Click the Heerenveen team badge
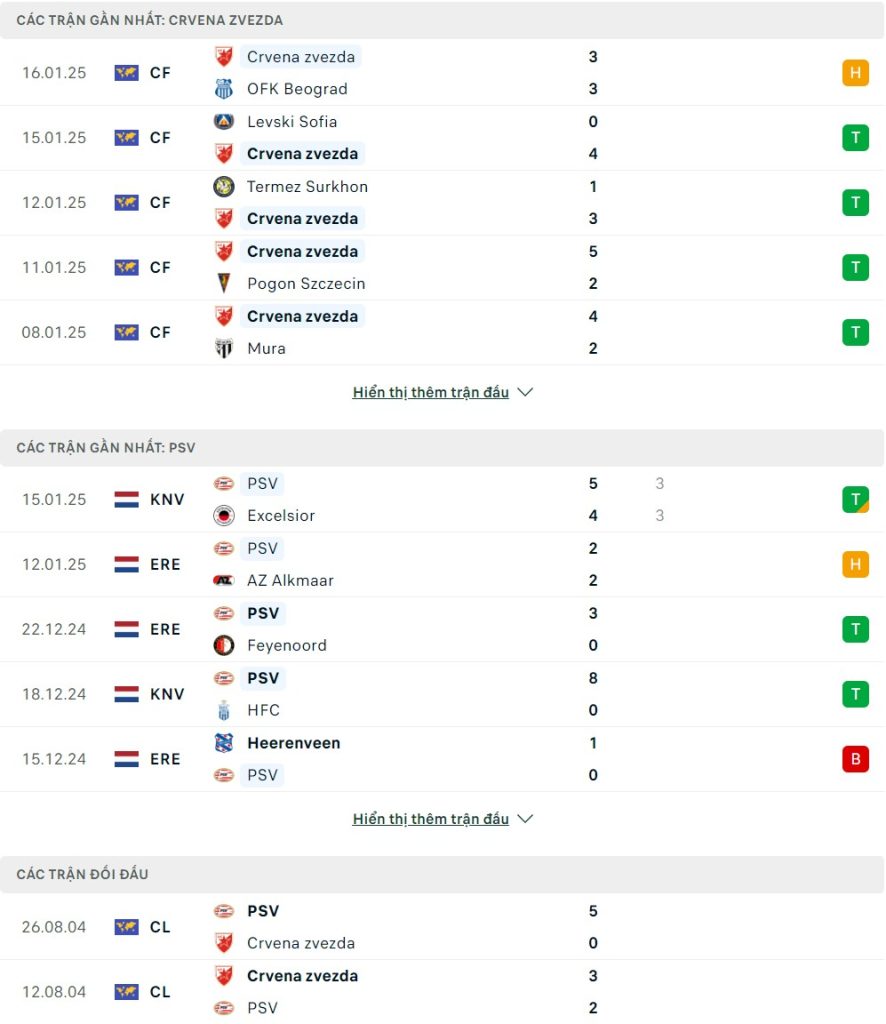Viewport: 886px width, 1024px height. (x=224, y=743)
